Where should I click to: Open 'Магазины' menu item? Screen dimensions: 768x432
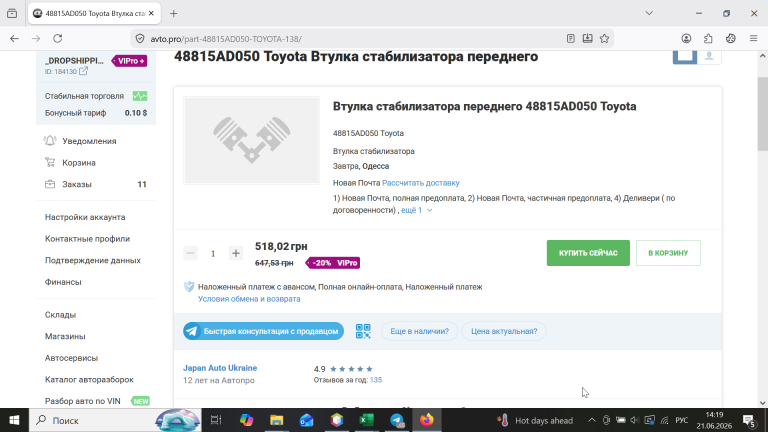[x=65, y=336]
